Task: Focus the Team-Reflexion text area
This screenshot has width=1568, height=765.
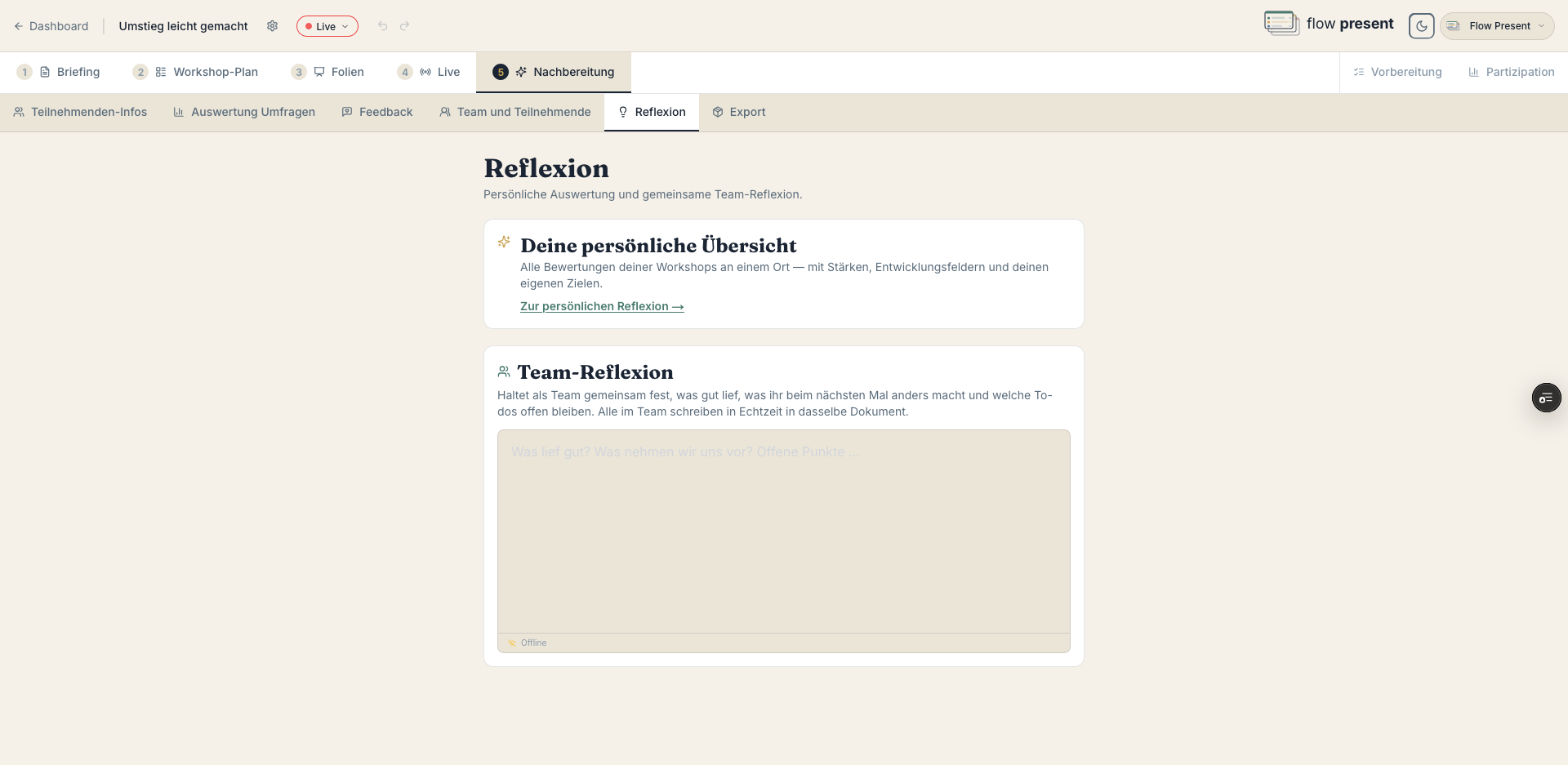Action: tap(784, 531)
